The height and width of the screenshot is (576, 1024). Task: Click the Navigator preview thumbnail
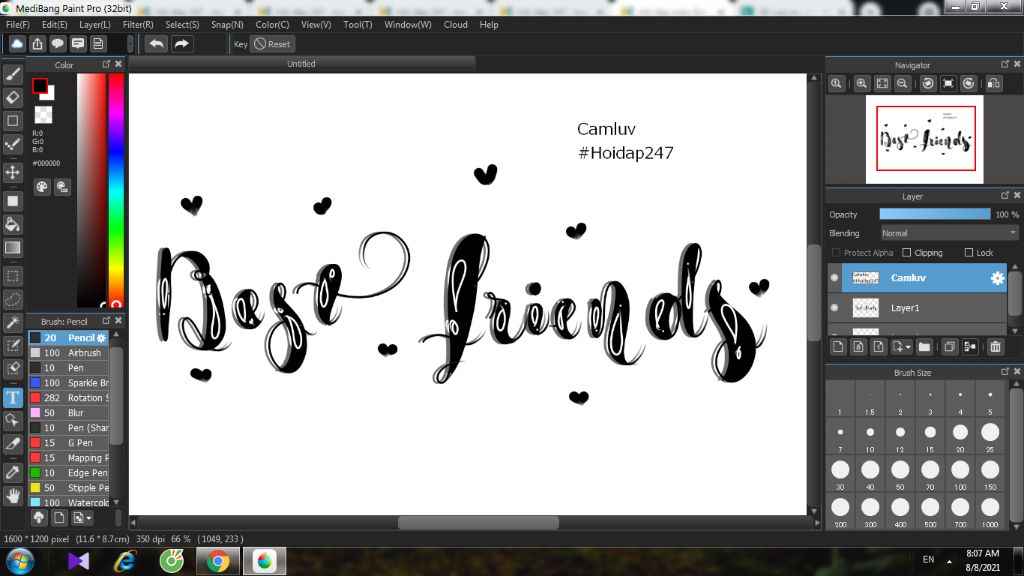pyautogui.click(x=925, y=139)
